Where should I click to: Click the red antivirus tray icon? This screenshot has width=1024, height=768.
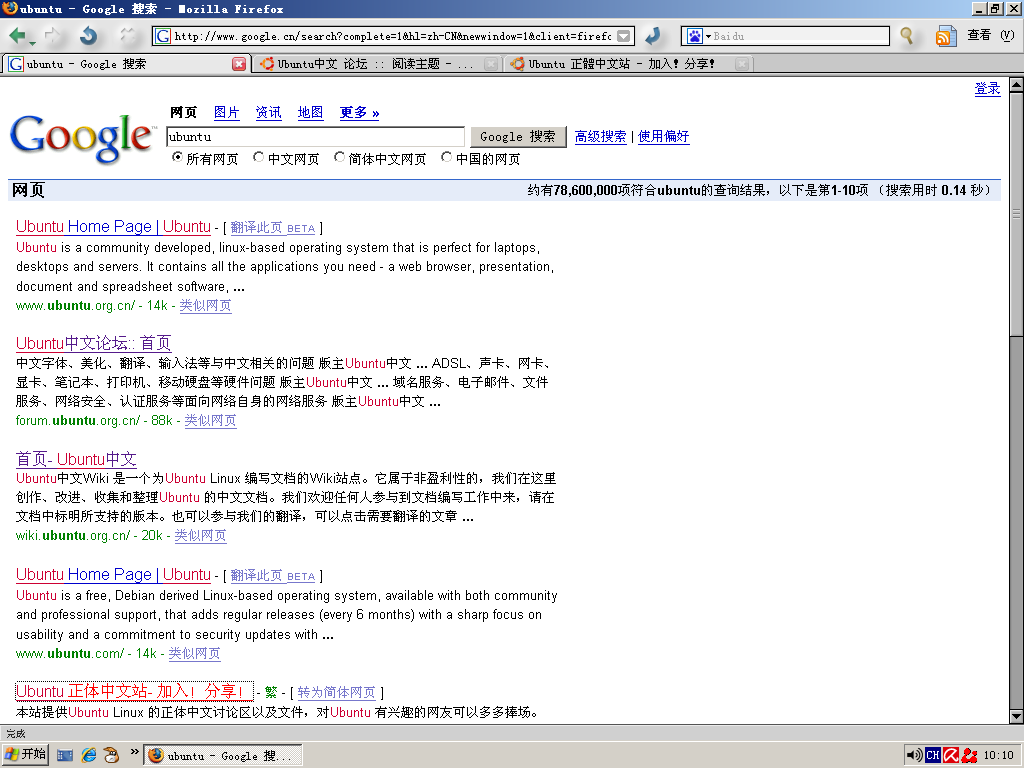click(x=951, y=756)
